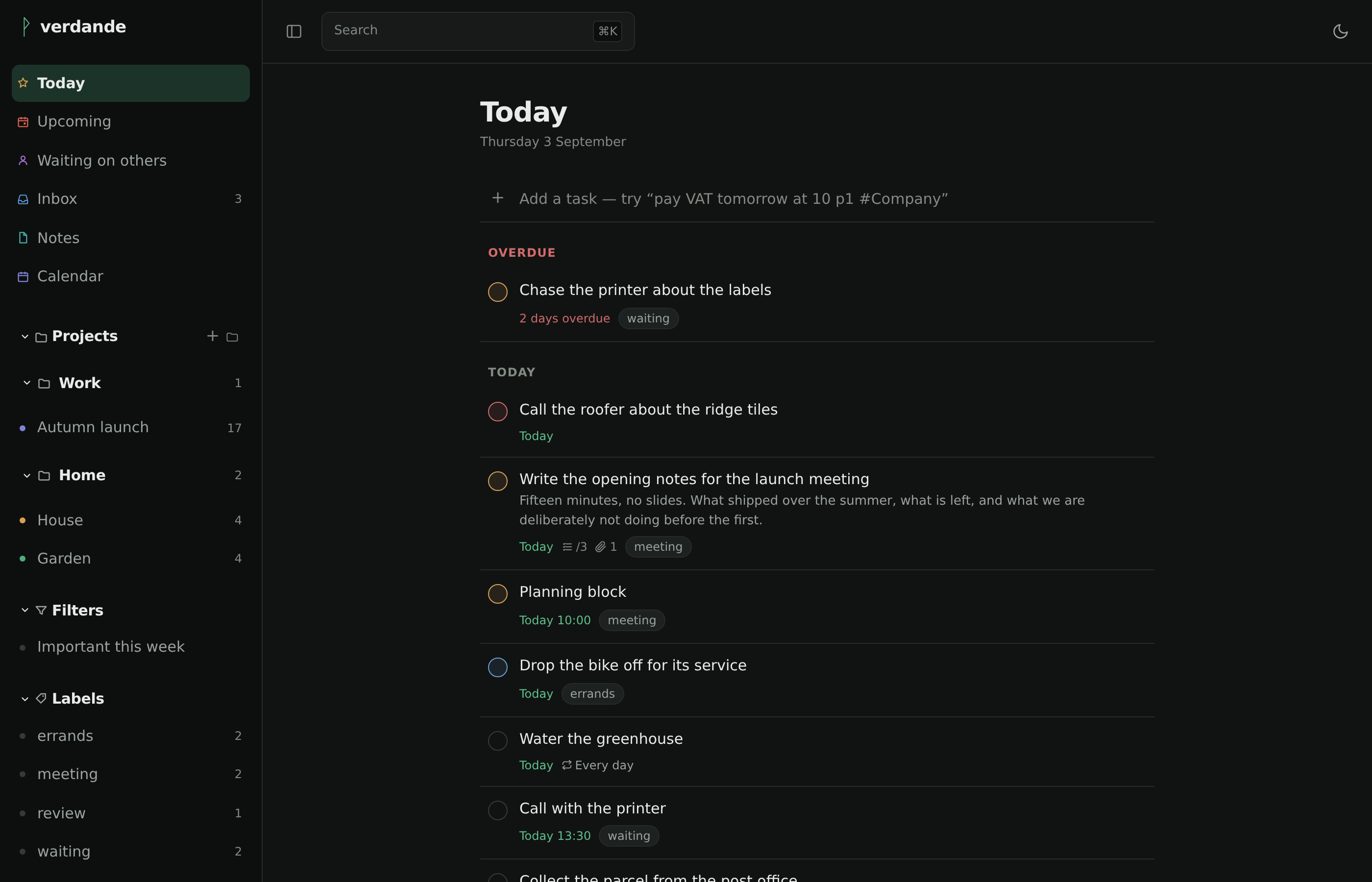Focus the Search field
Viewport: 1372px width, 882px height.
(x=478, y=31)
